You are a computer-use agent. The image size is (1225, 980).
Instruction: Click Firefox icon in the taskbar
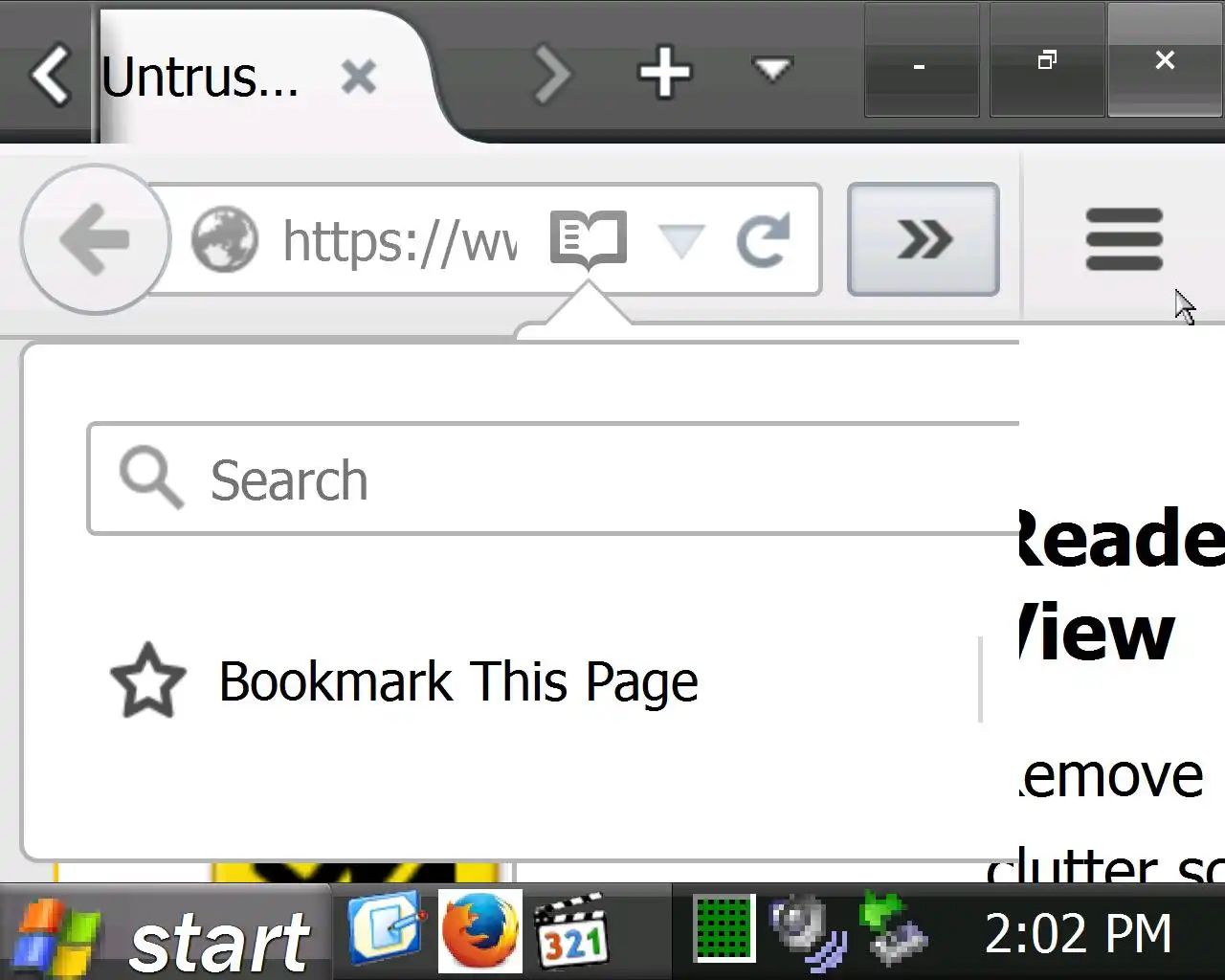(x=480, y=930)
